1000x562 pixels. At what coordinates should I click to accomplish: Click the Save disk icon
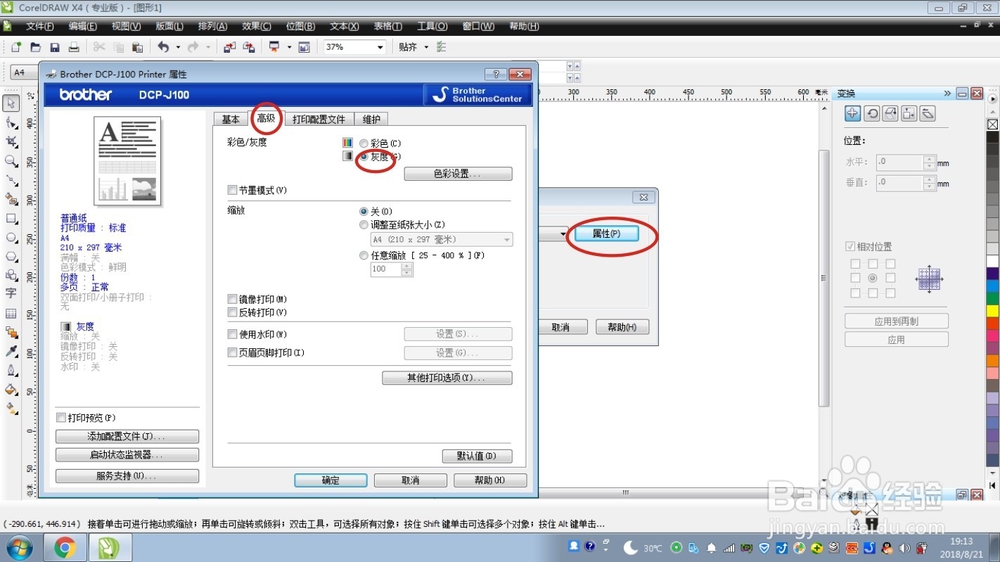coord(55,47)
